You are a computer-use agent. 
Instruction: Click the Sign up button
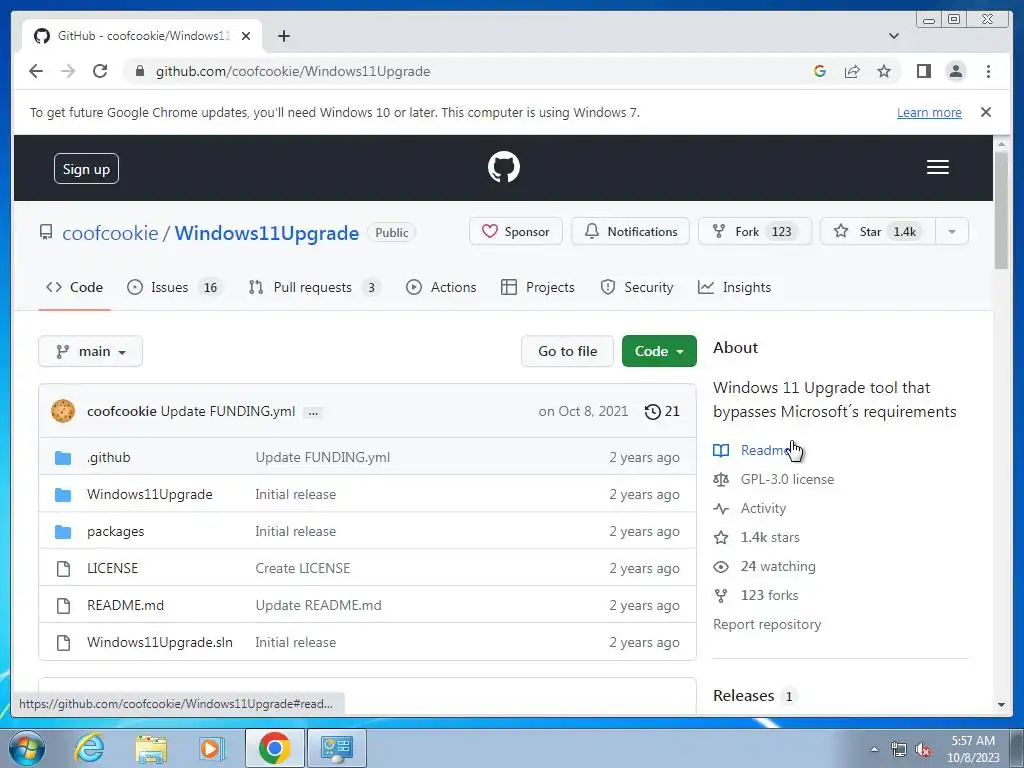86,169
